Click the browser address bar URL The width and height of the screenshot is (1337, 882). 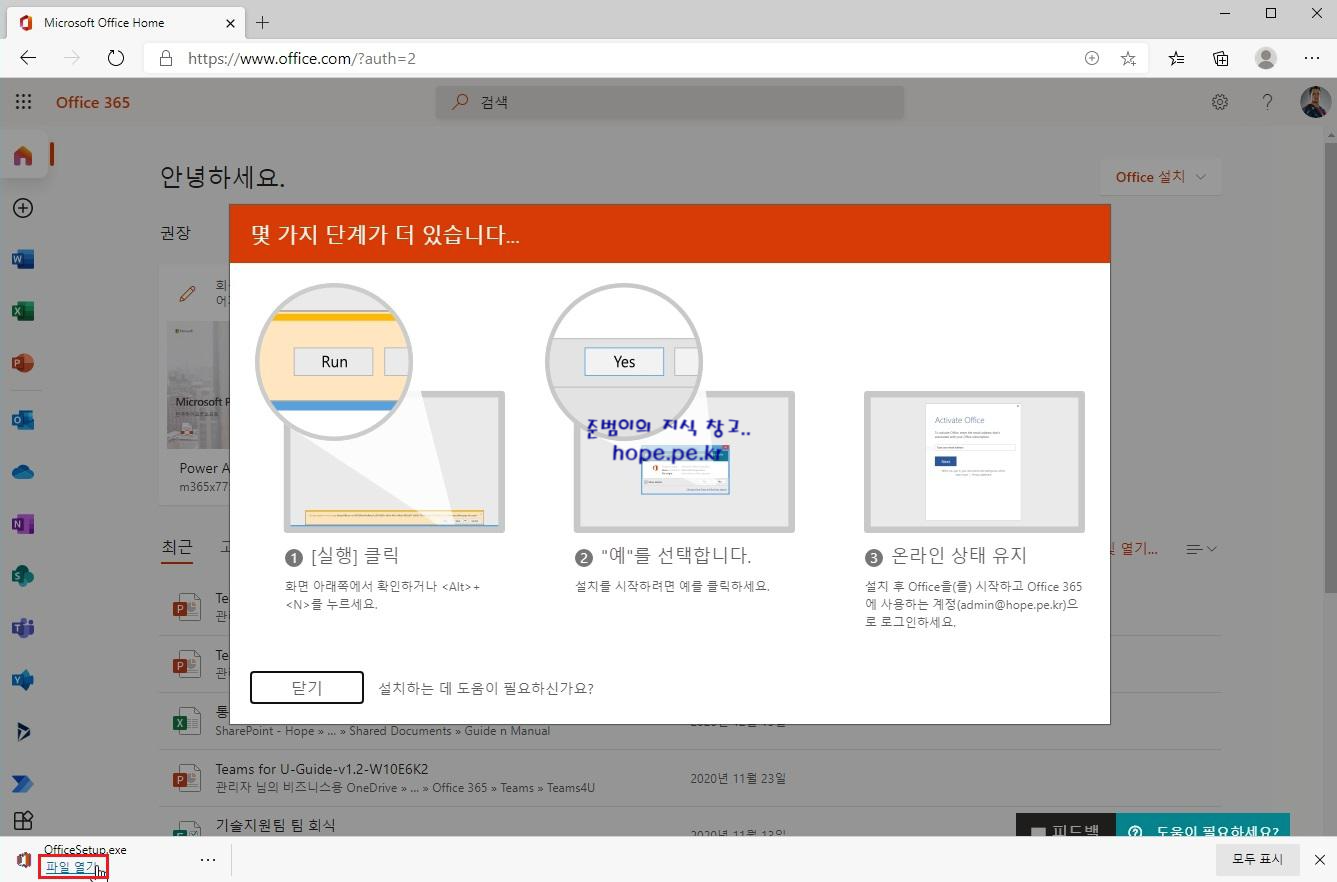(x=302, y=58)
